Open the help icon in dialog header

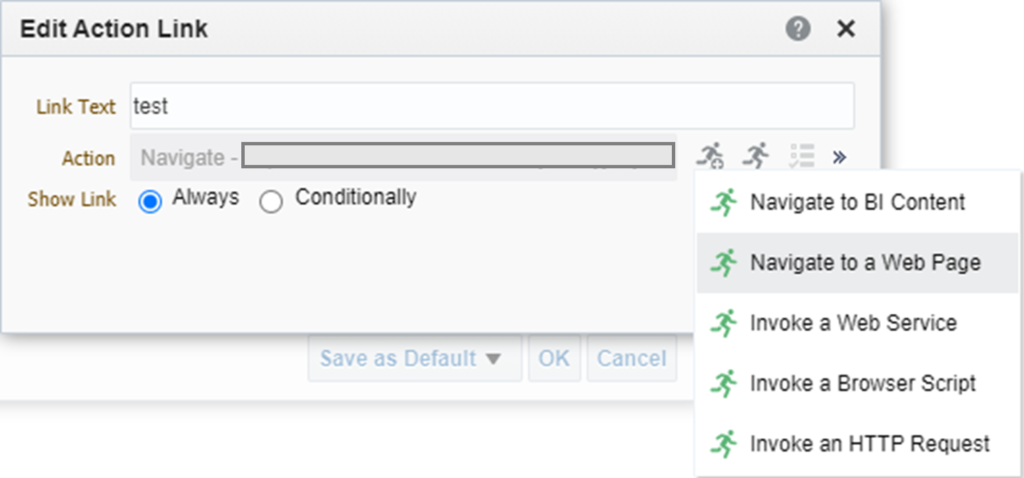coord(798,29)
